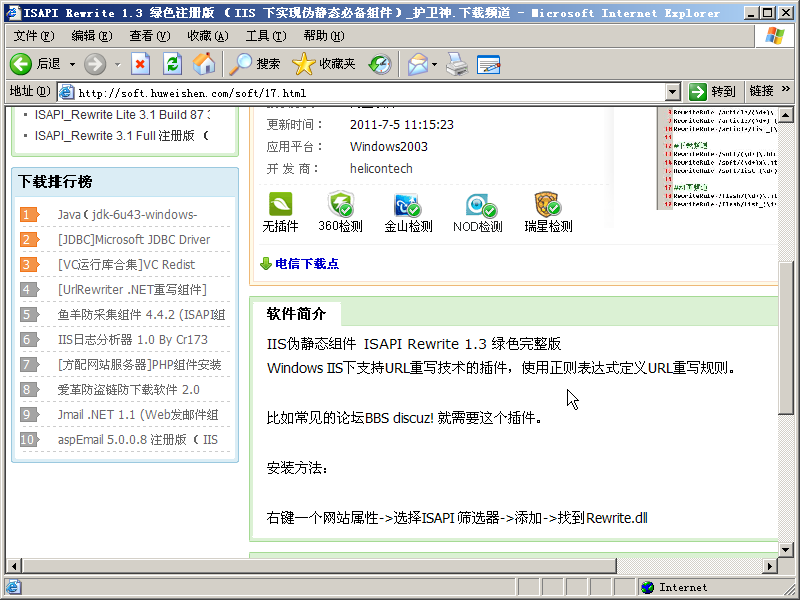Open the Search (搜索) toolbar button

coord(254,64)
